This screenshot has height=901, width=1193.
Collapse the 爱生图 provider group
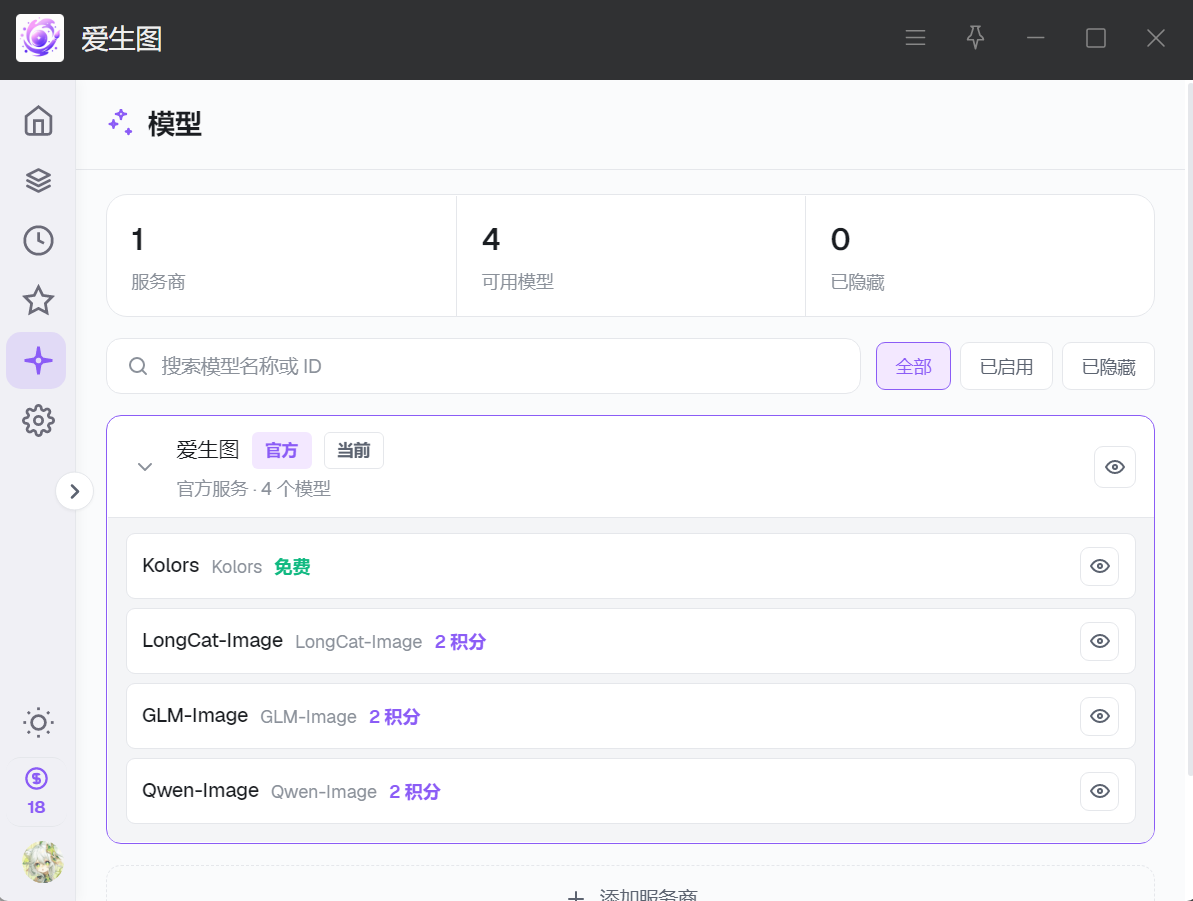(145, 467)
